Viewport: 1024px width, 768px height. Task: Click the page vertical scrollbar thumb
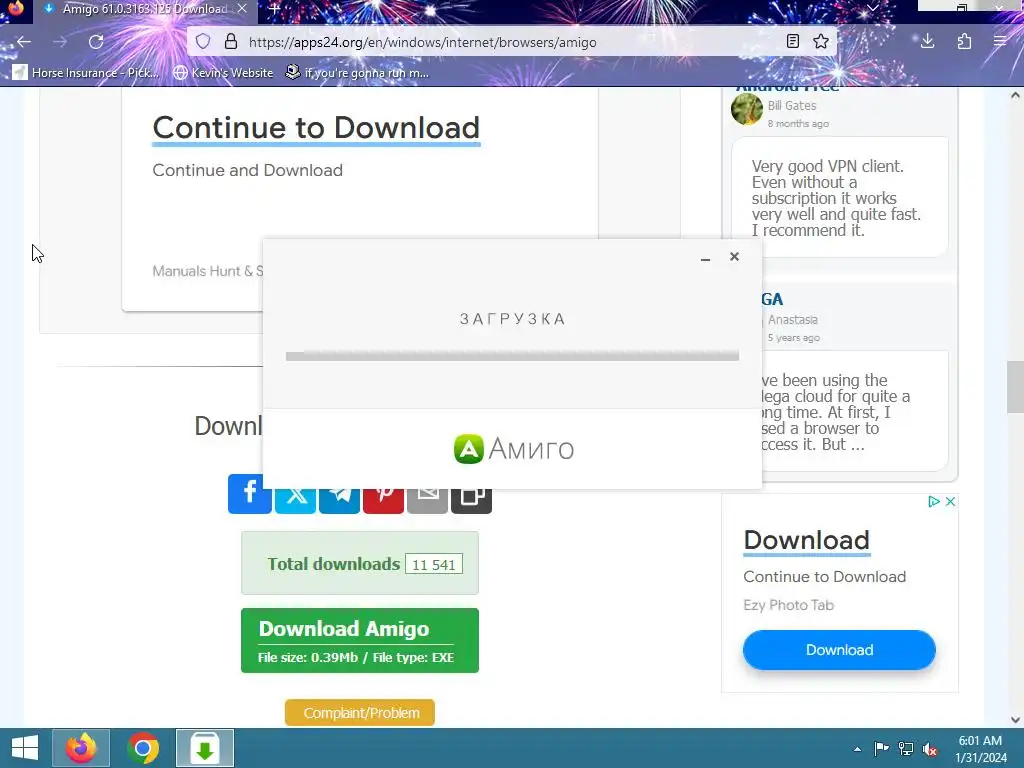[x=1015, y=387]
